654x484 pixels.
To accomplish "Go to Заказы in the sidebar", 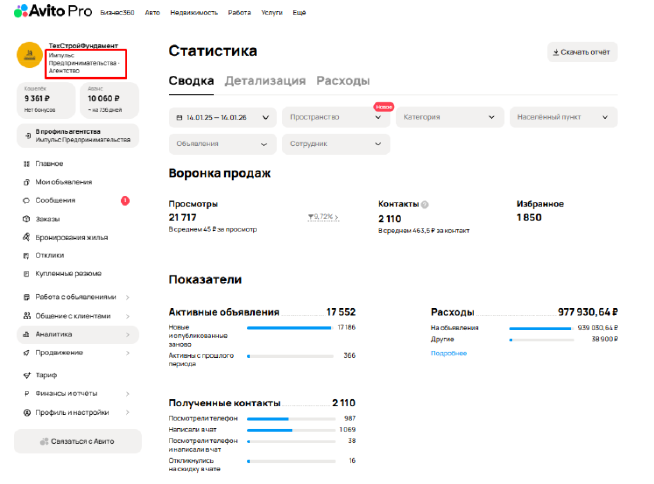I will [x=48, y=219].
